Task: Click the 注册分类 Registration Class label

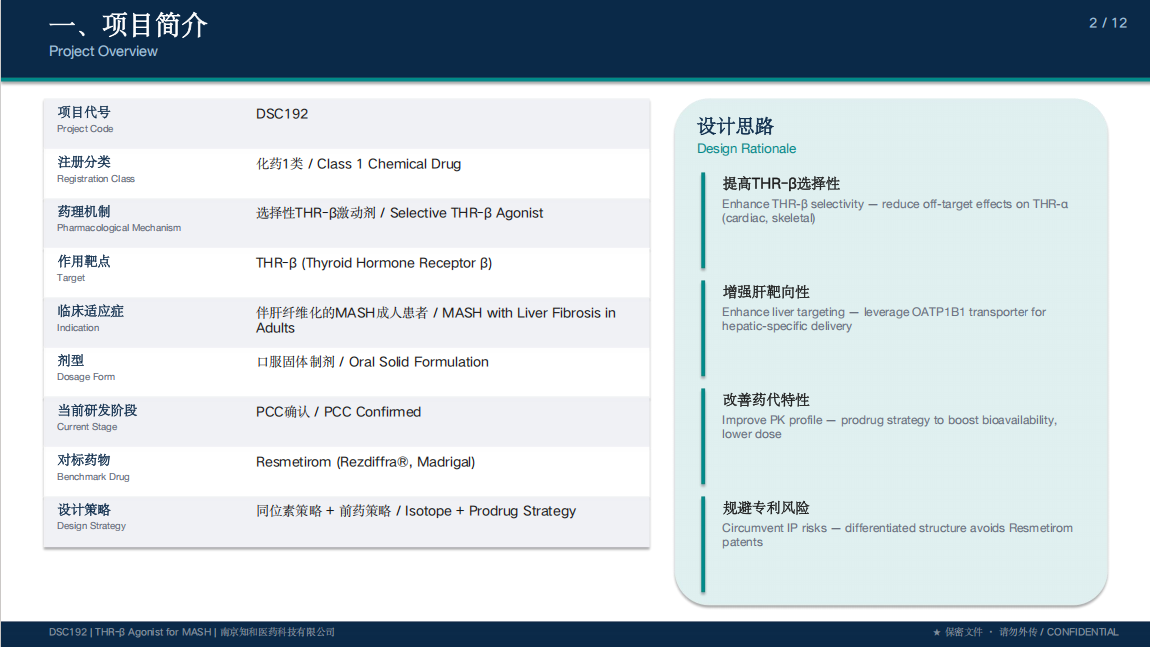Action: click(96, 169)
